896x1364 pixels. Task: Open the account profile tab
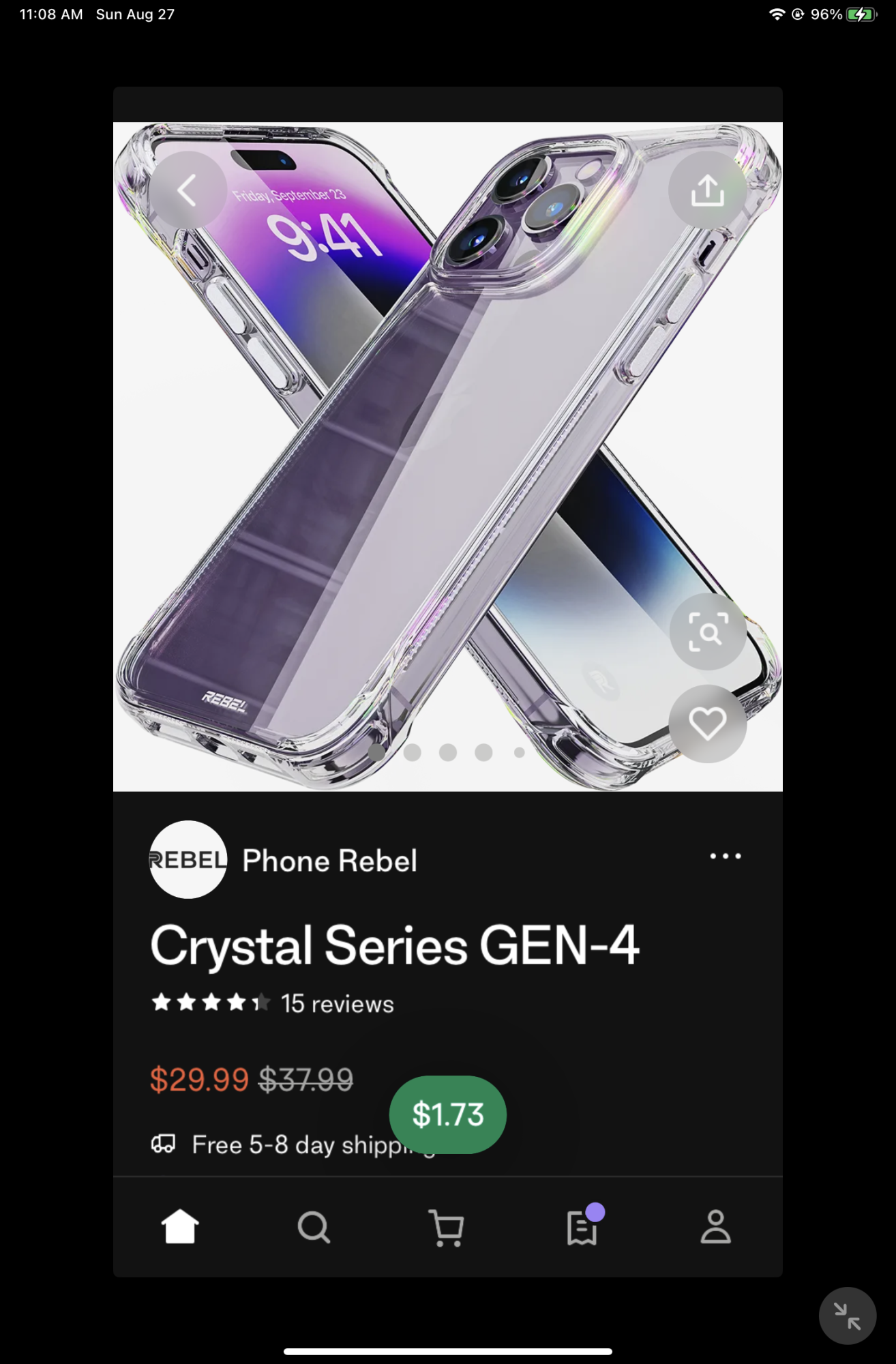[x=715, y=1227]
